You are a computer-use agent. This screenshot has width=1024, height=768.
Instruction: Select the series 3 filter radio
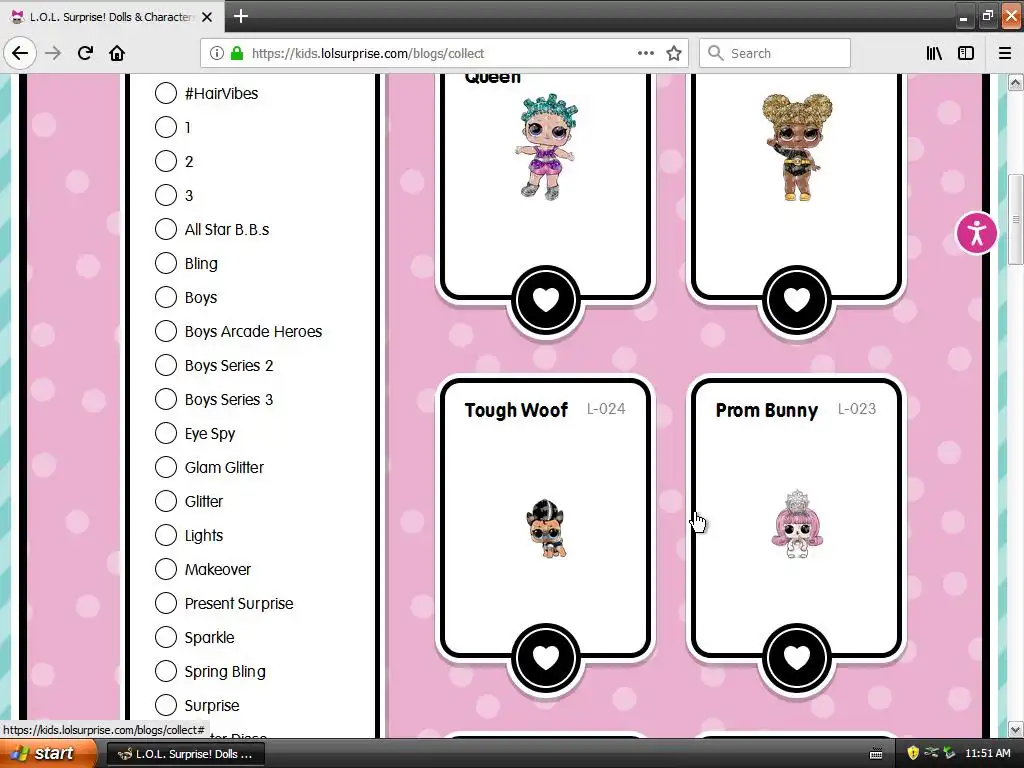[166, 195]
